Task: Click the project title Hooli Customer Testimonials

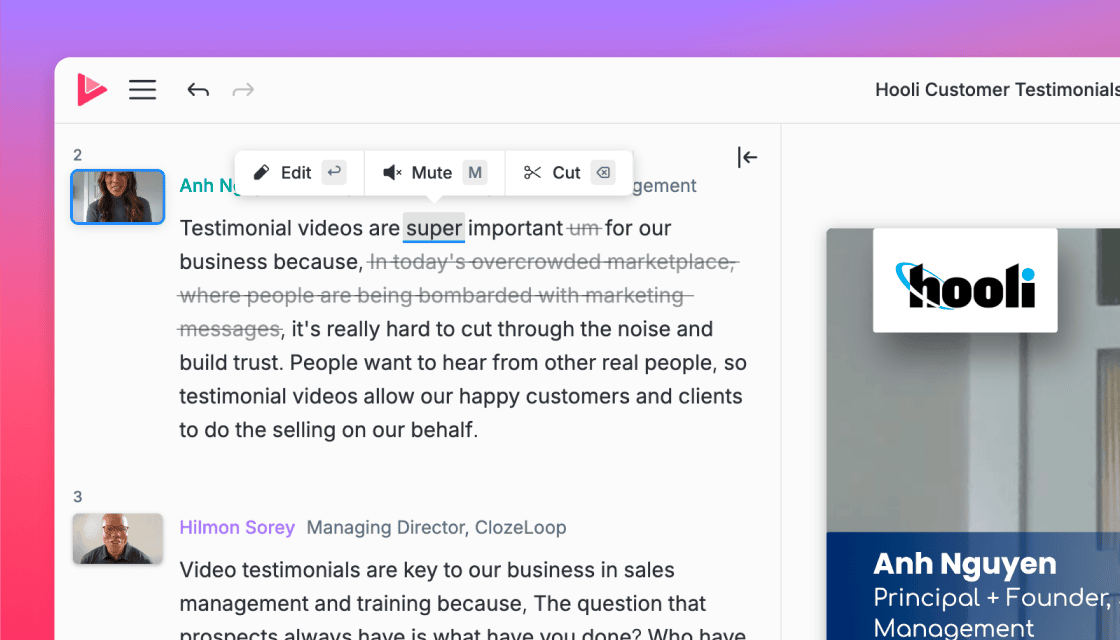Action: (x=997, y=90)
